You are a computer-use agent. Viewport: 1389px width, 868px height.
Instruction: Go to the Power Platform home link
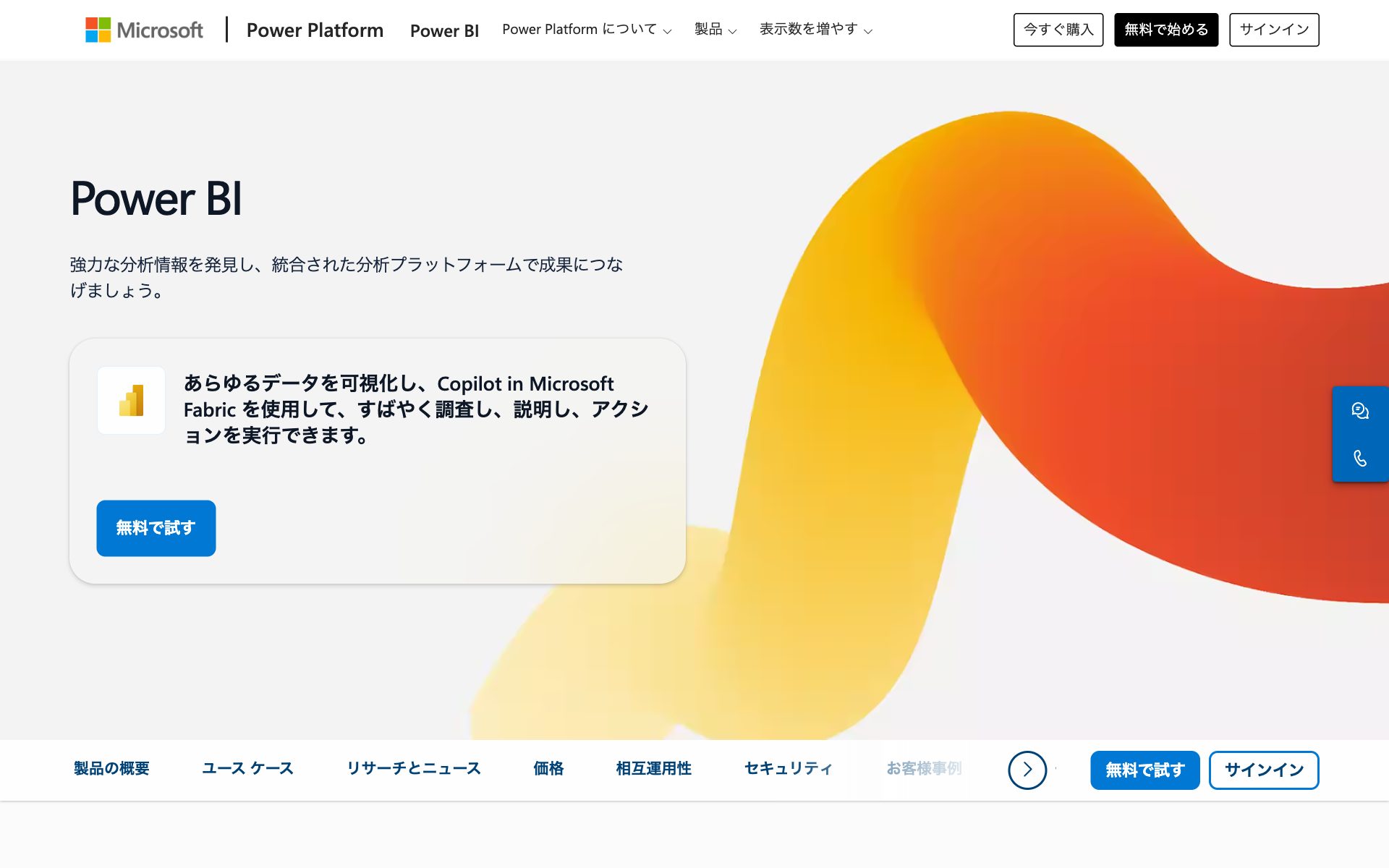(315, 30)
